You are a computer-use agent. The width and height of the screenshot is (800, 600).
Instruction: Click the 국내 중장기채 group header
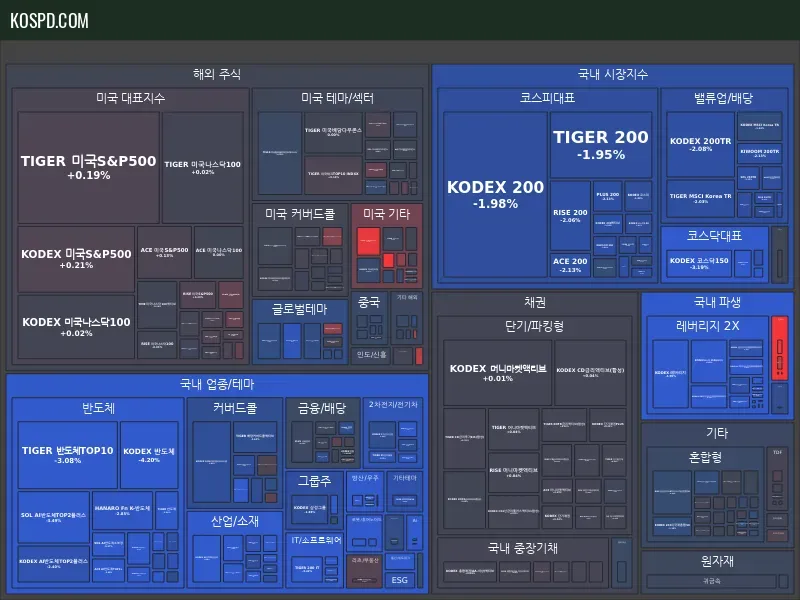click(x=522, y=548)
